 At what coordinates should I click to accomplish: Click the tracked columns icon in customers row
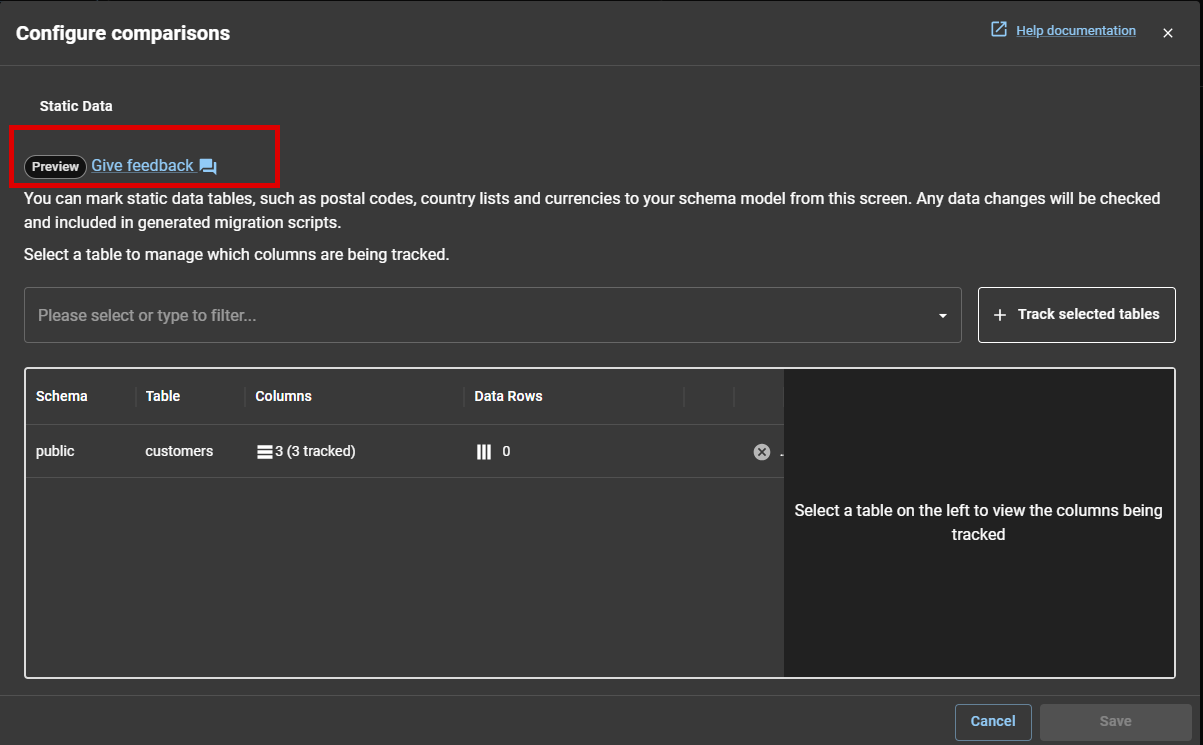point(265,452)
